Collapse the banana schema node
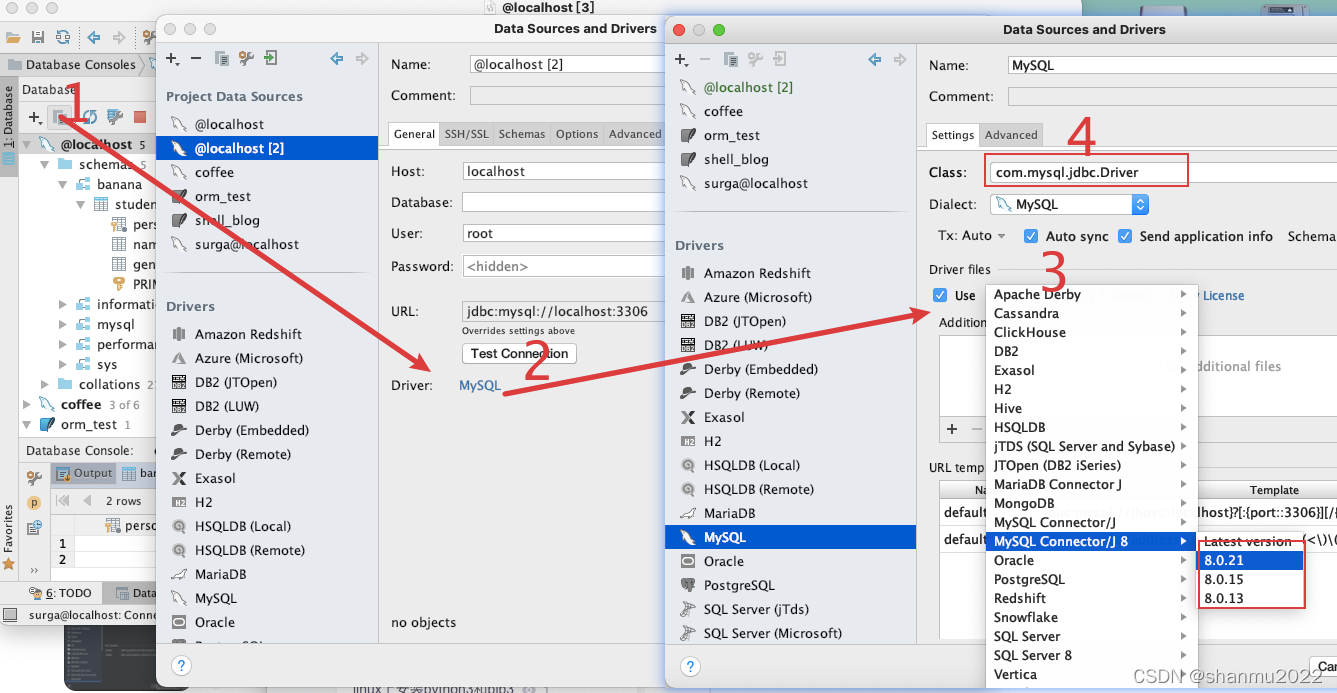Image resolution: width=1337 pixels, height=693 pixels. (x=64, y=184)
